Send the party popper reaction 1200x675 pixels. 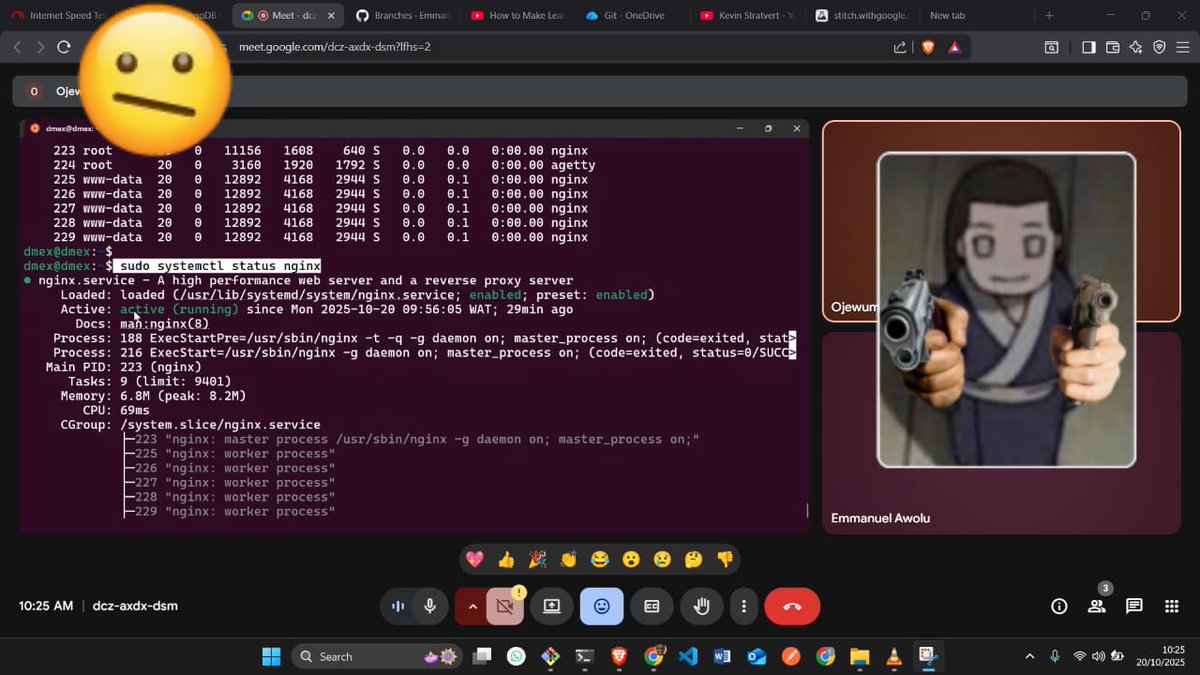coord(538,559)
